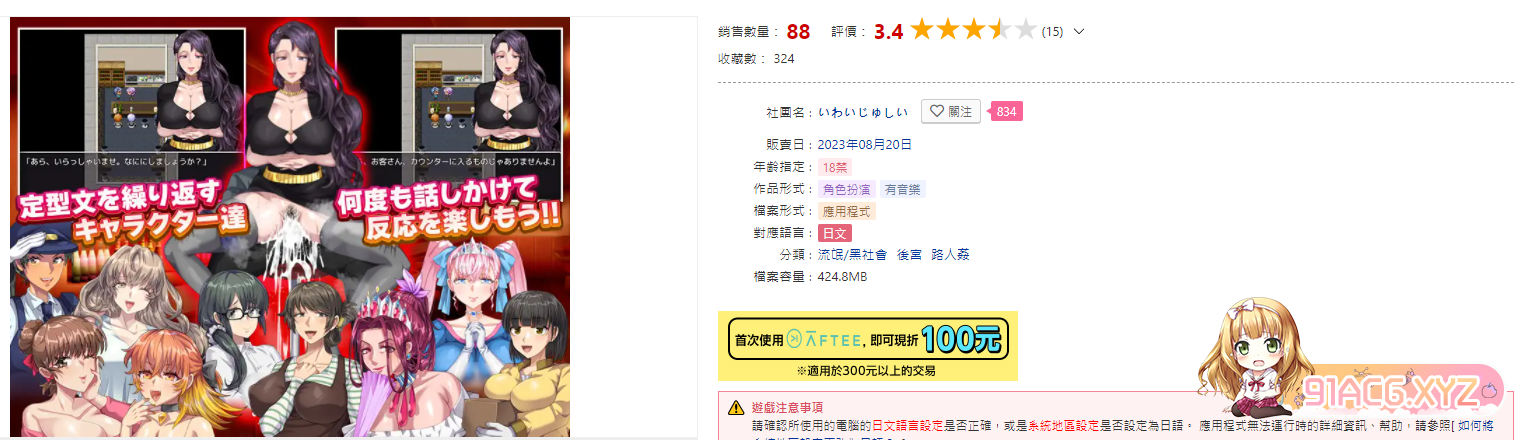Click the 日文 language tag
Viewport: 1536px width, 440px height.
tap(834, 233)
